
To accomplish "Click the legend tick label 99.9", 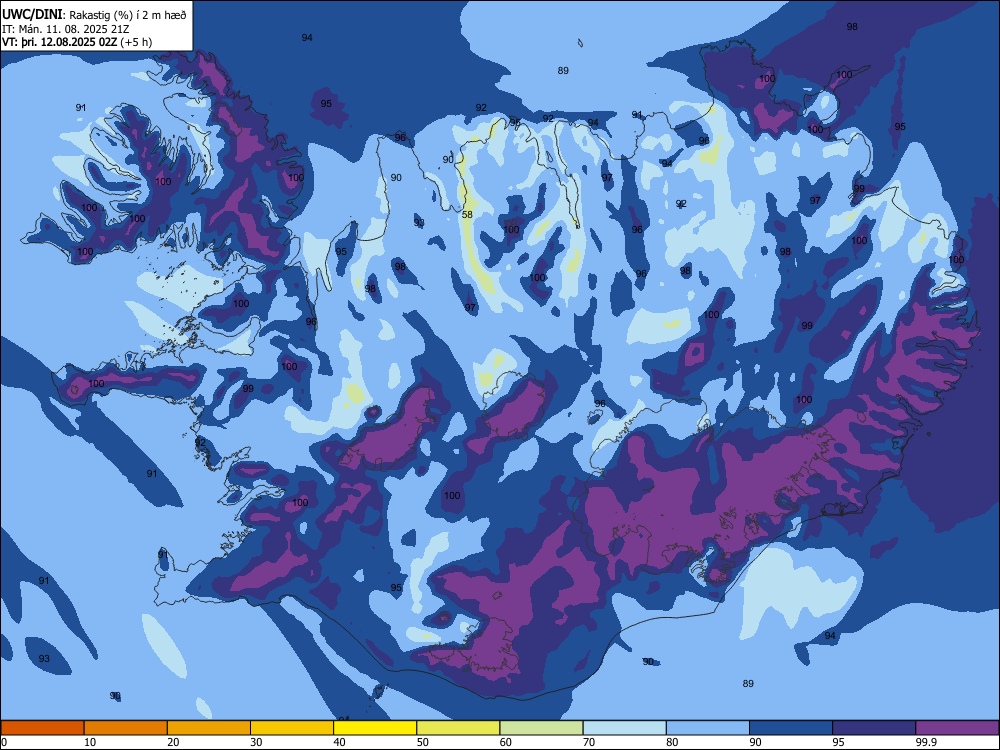I will point(925,742).
